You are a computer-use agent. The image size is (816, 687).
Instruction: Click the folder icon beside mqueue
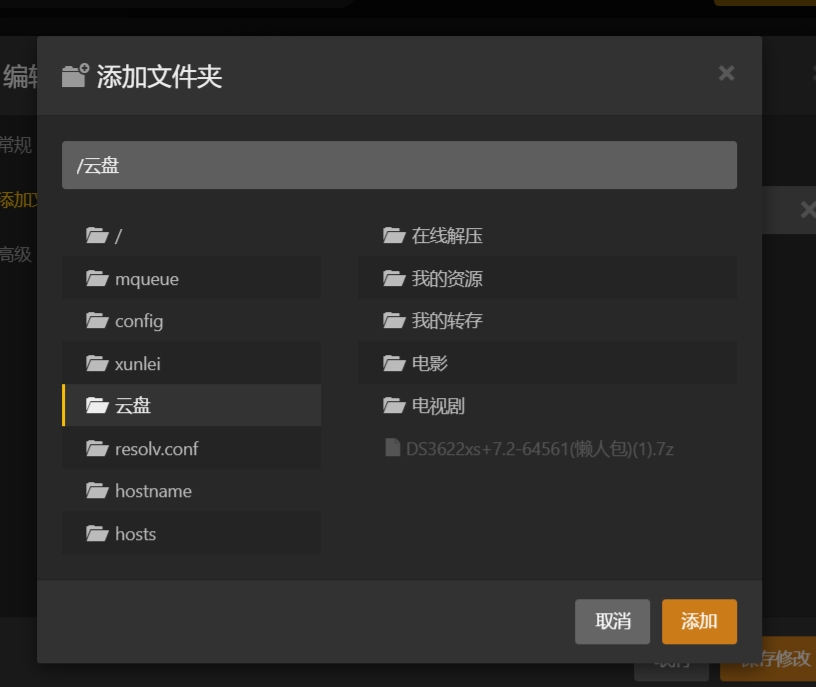point(97,278)
